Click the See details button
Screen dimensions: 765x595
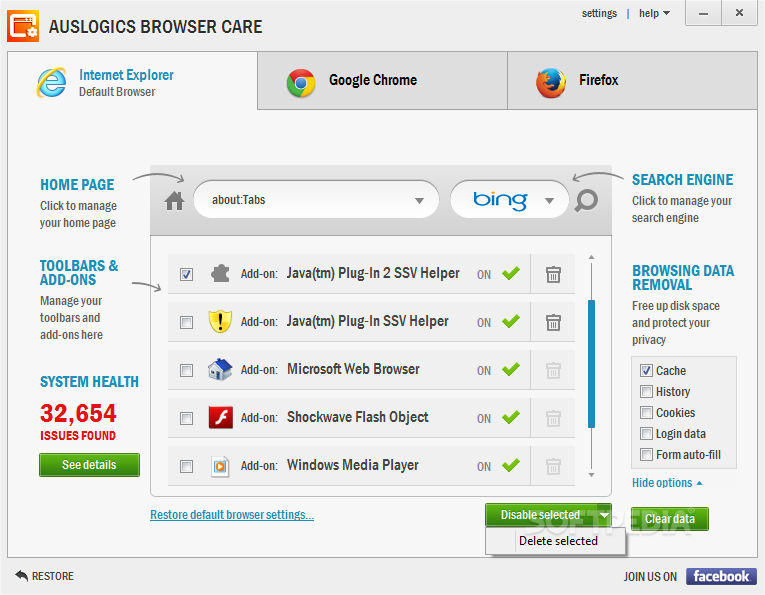point(89,465)
